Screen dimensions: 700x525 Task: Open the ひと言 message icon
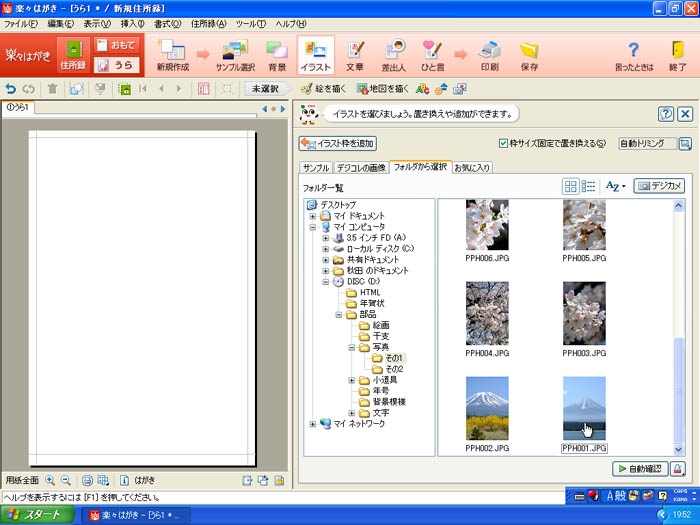(432, 54)
